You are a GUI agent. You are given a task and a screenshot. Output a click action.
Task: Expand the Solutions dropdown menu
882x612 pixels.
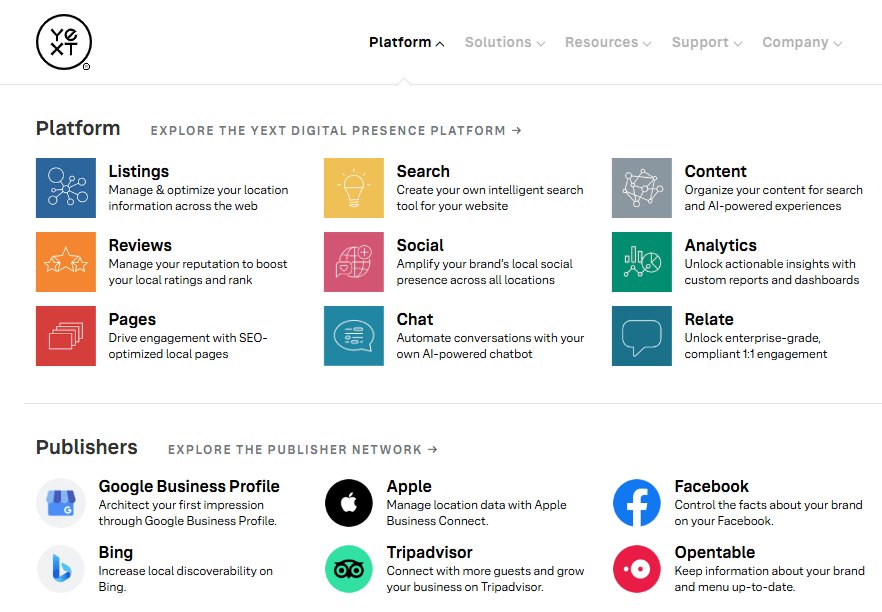[505, 43]
